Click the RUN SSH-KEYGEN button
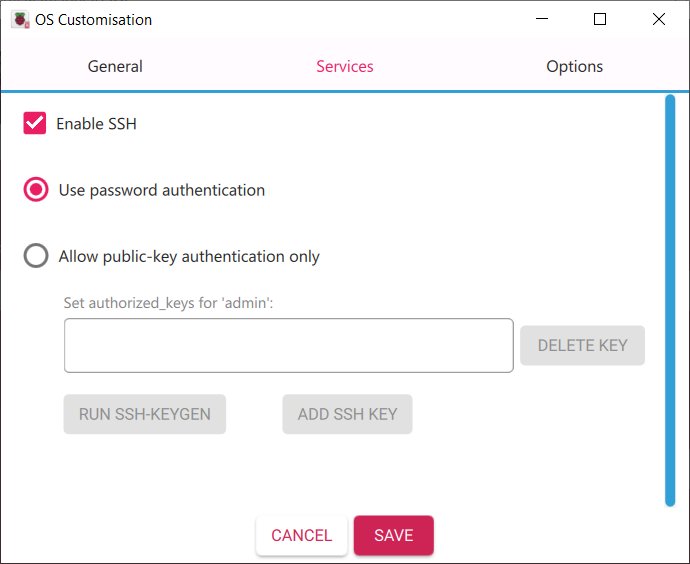The image size is (690, 564). [x=145, y=414]
